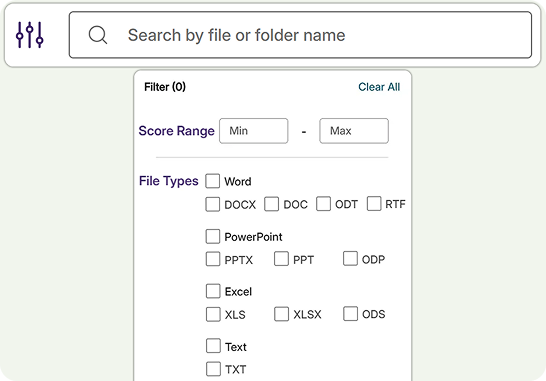Focus the file or folder search box

click(x=300, y=35)
